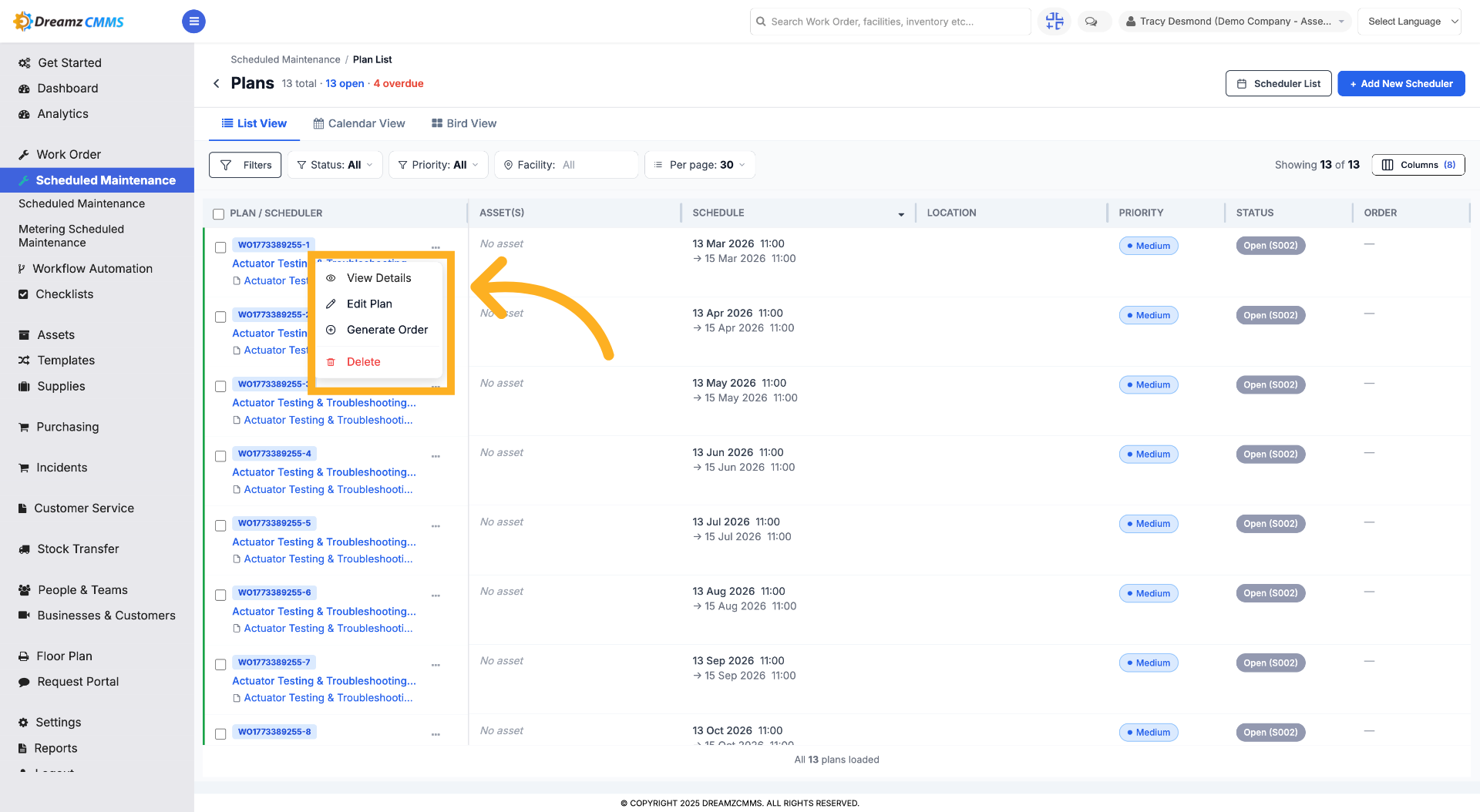Open Analytics in the sidebar
This screenshot has height=812, width=1480.
pyautogui.click(x=62, y=113)
